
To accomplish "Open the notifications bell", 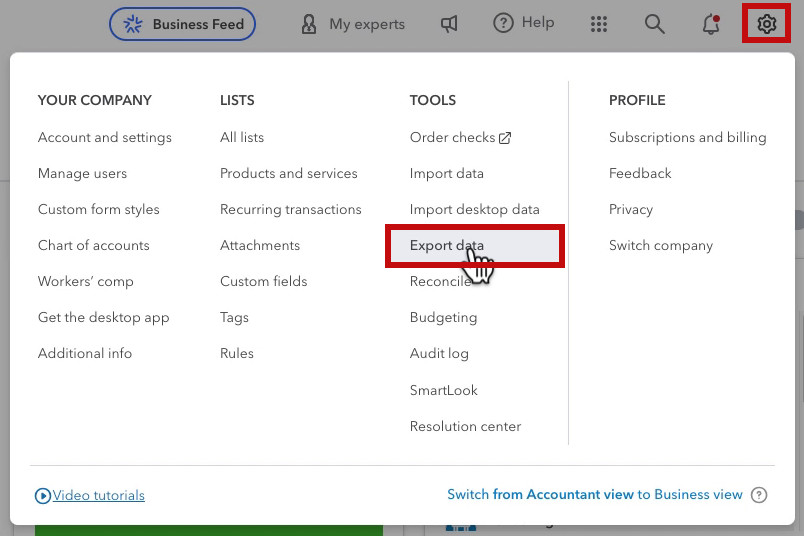I will pos(711,24).
